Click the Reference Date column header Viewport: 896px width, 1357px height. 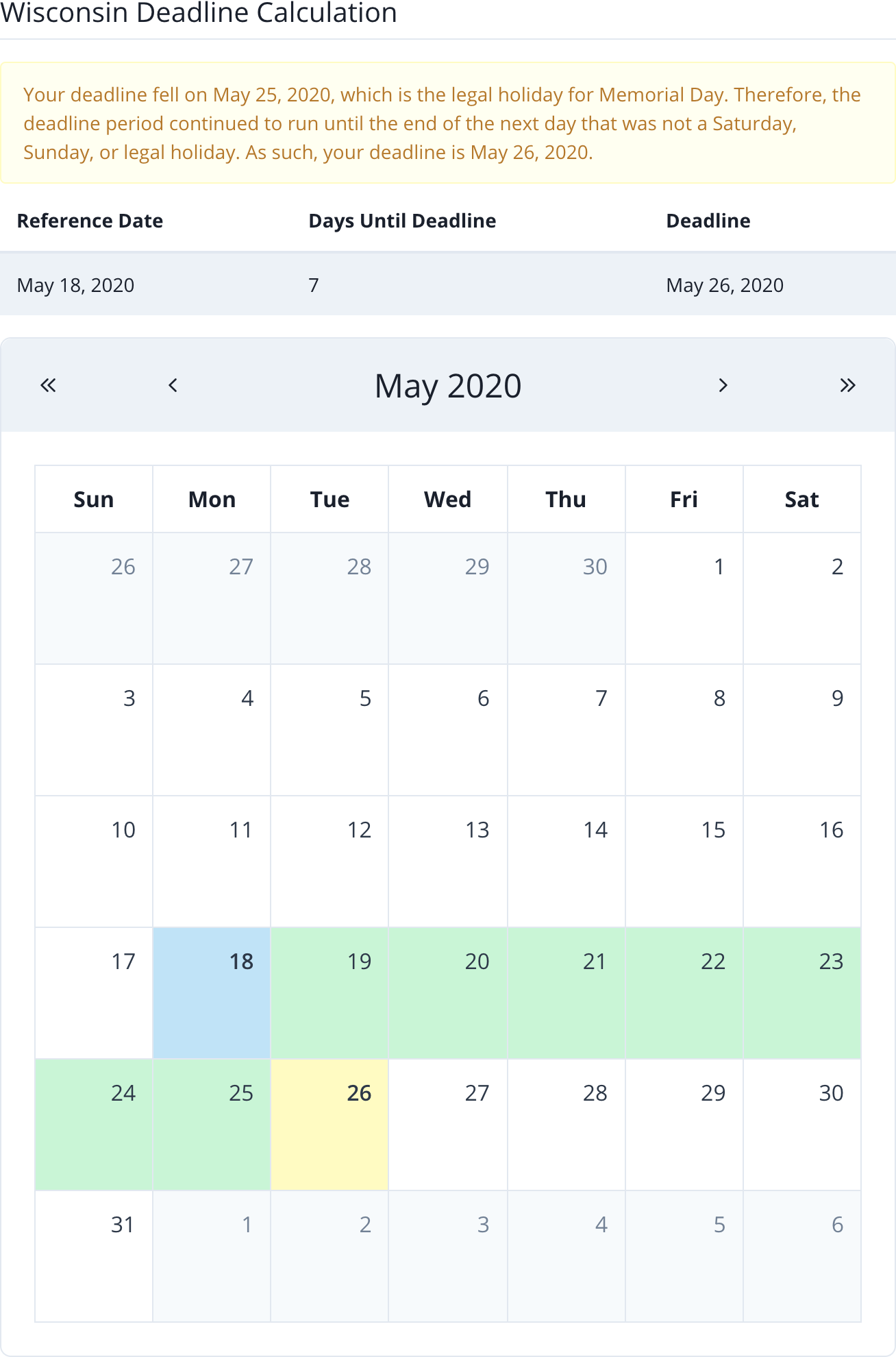click(90, 221)
